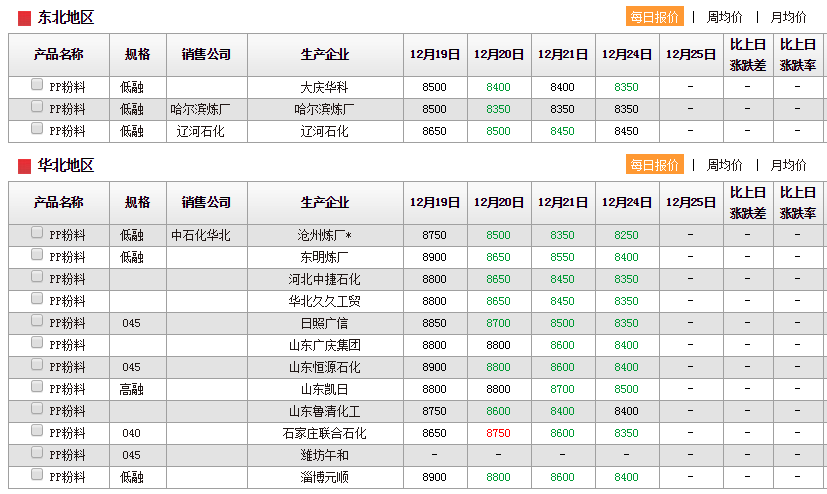Switch to the 月均价 tab for 东北地区
Image resolution: width=827 pixels, height=494 pixels.
pyautogui.click(x=788, y=17)
